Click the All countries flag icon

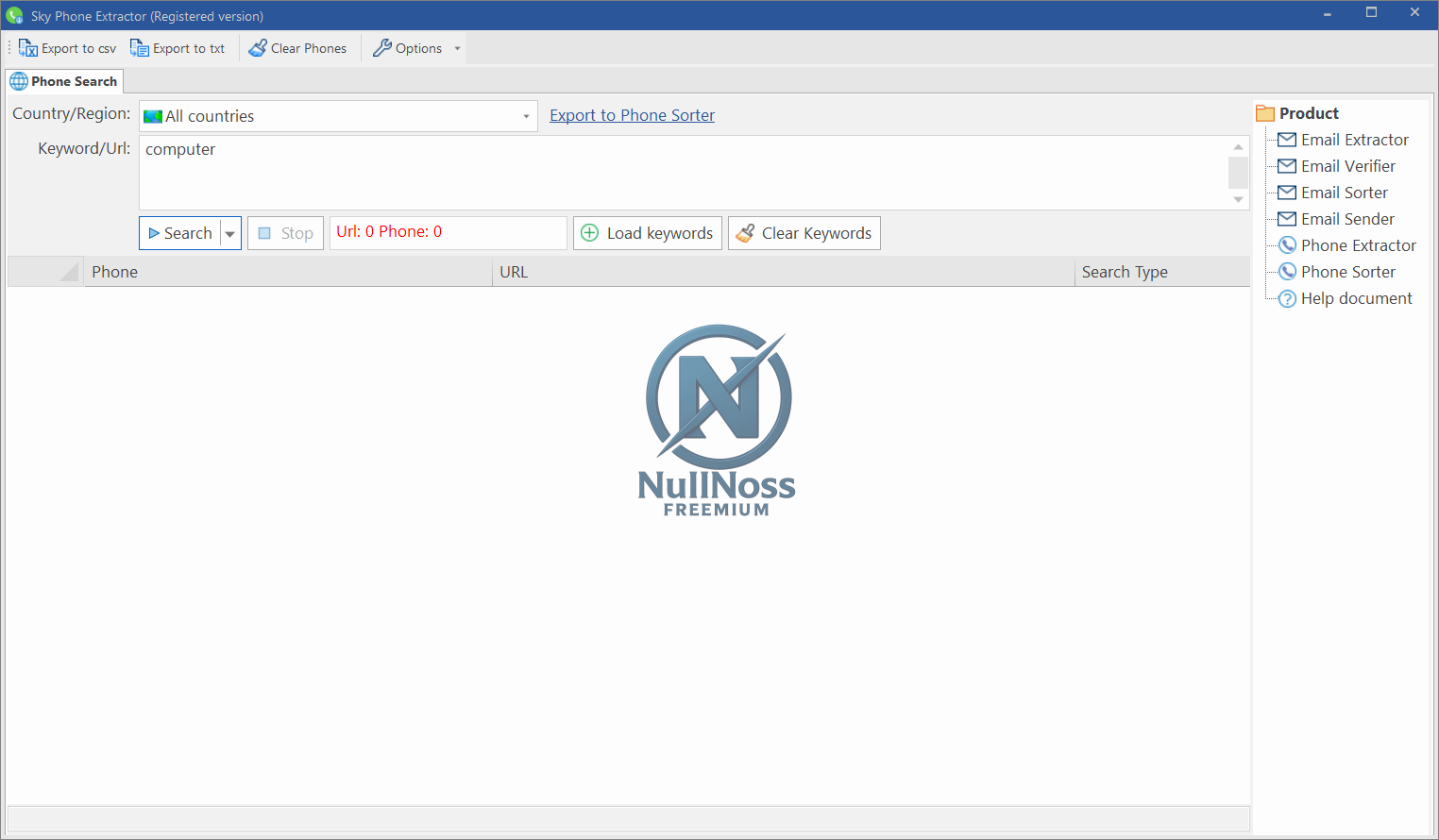[x=153, y=117]
